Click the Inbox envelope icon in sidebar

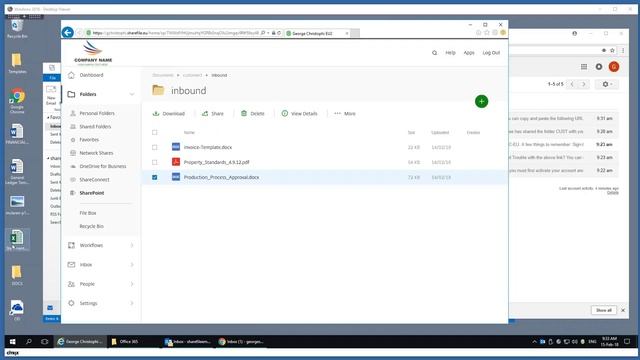coord(71,264)
